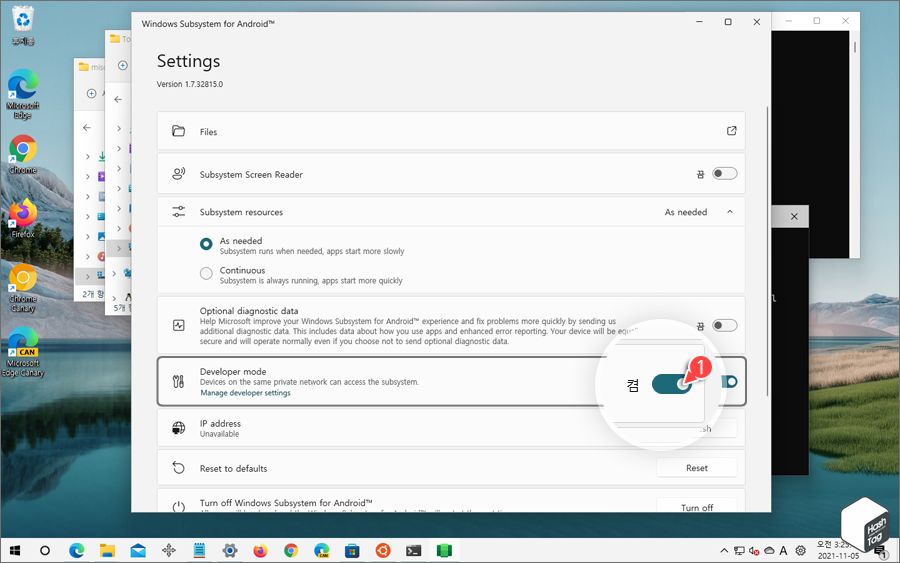Viewport: 900px width, 563px height.
Task: Click the settings window vertical scrollbar
Action: [x=767, y=251]
